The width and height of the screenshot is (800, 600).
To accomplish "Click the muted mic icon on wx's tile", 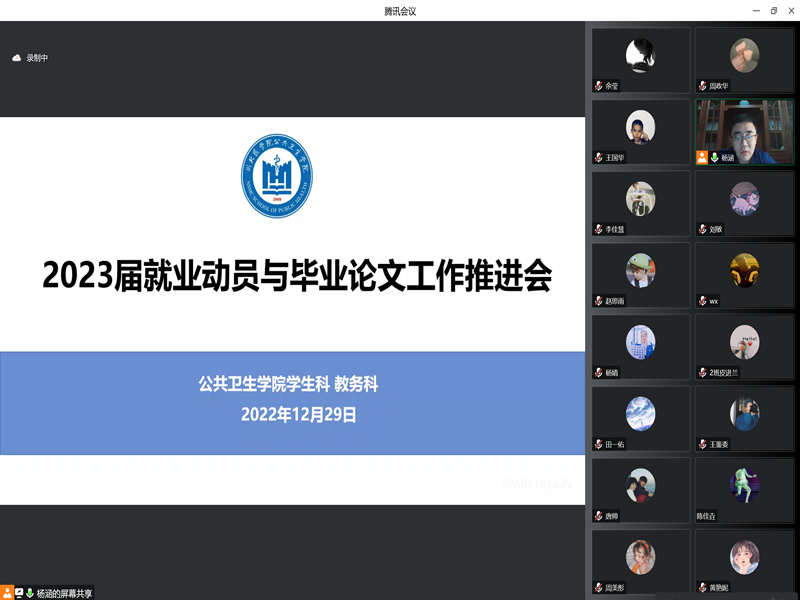I will point(704,301).
